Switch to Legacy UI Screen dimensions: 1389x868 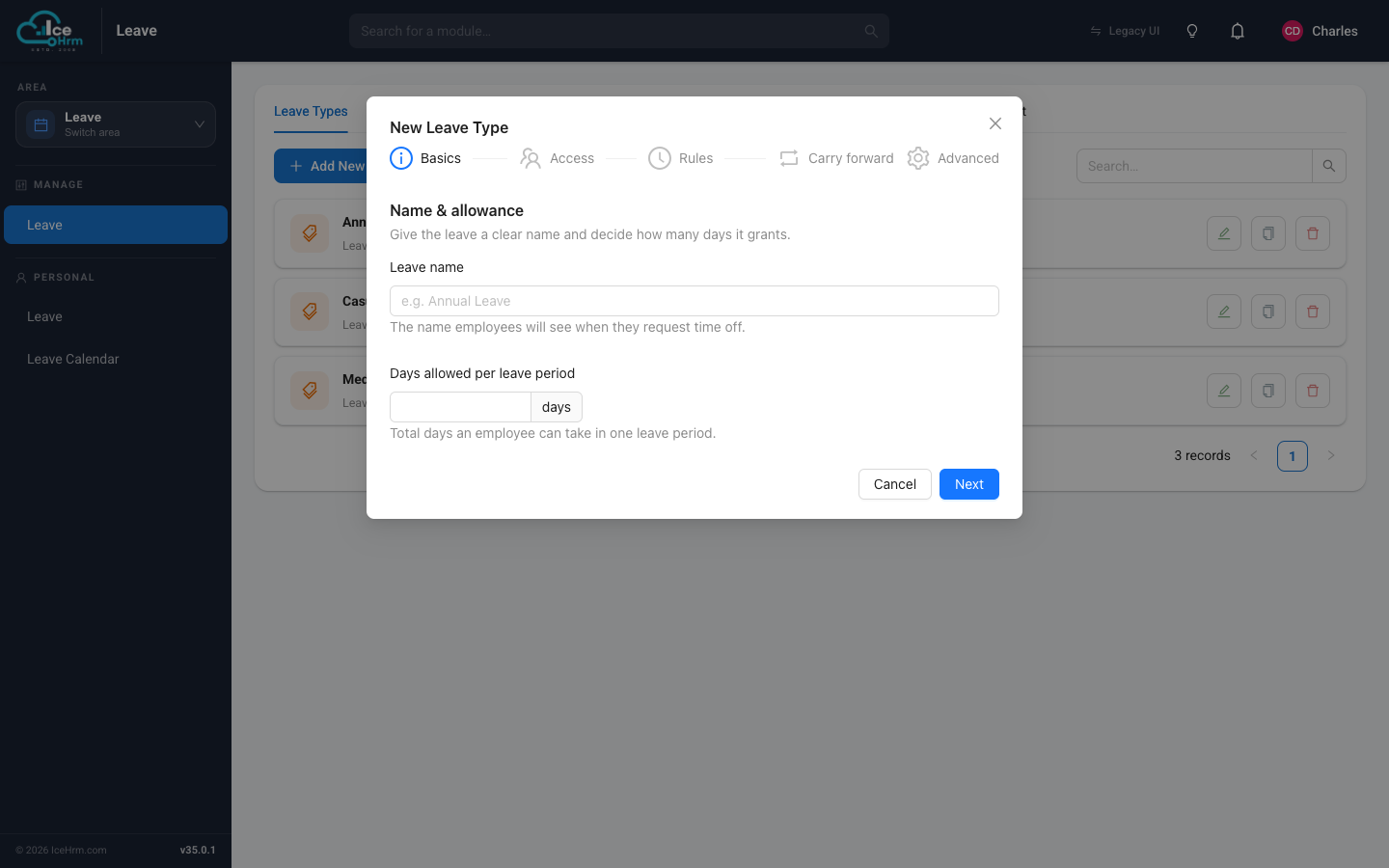[1125, 31]
